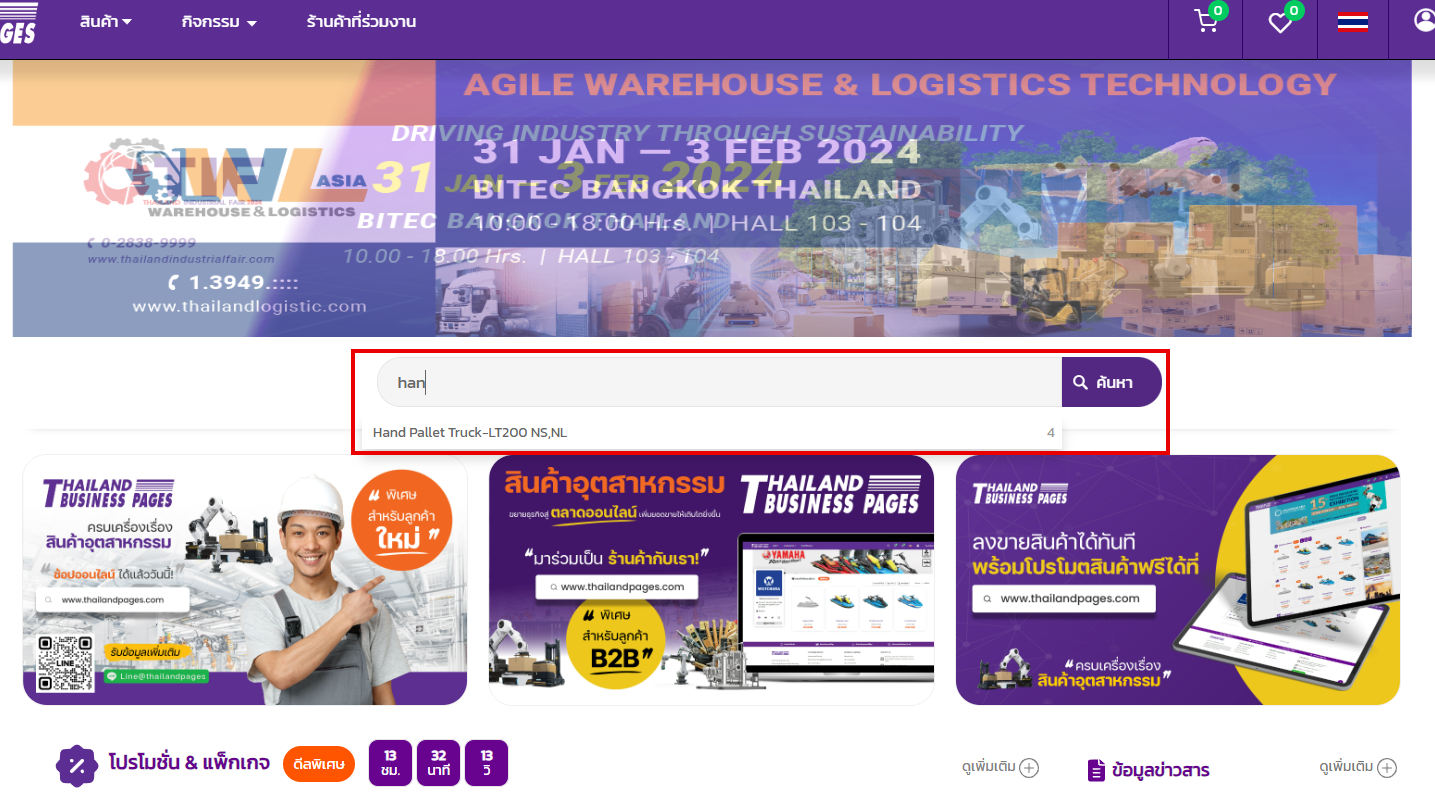Click the ค้นหา search button

coord(1111,382)
